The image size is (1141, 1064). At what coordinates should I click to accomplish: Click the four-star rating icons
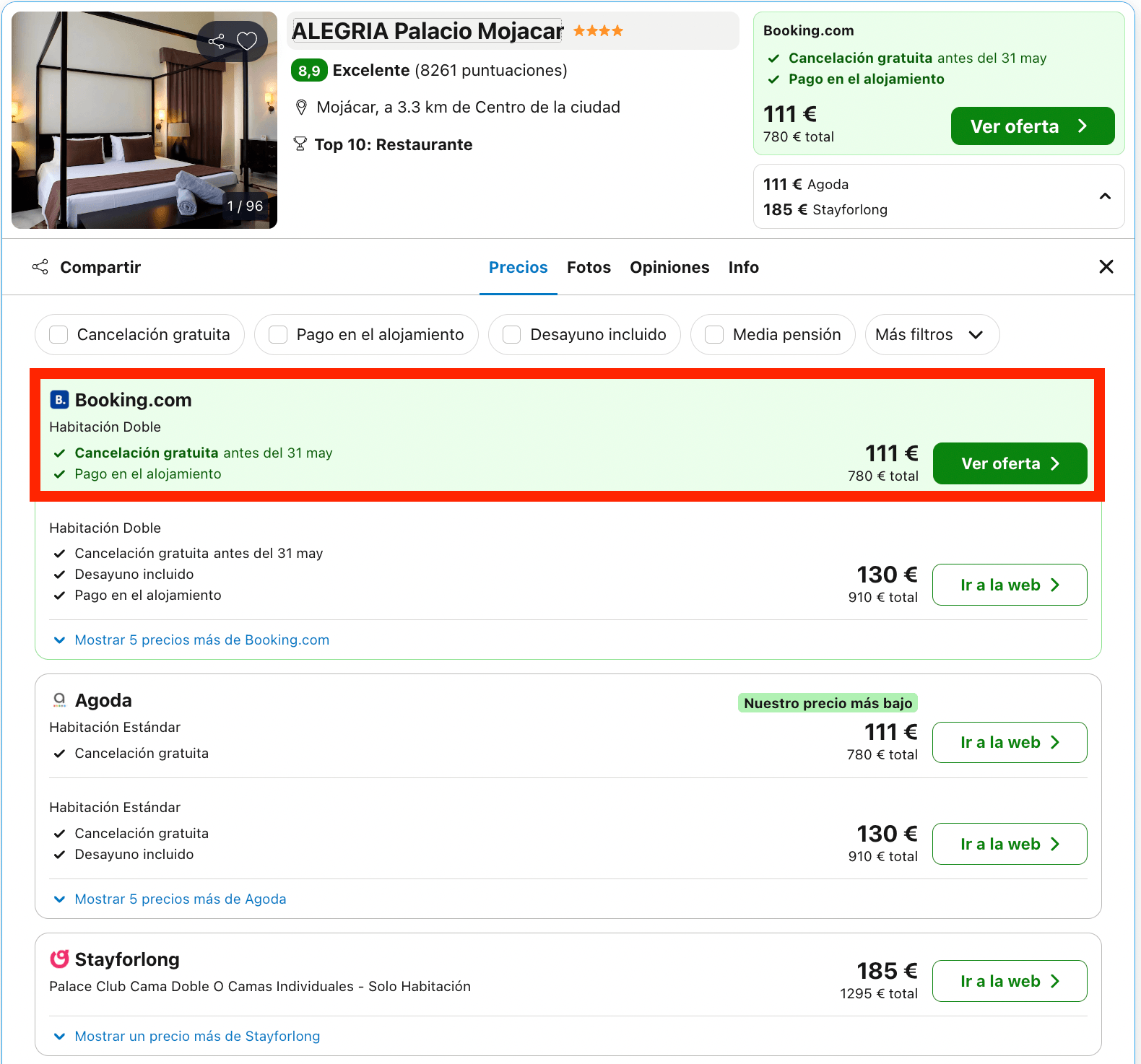pyautogui.click(x=598, y=31)
